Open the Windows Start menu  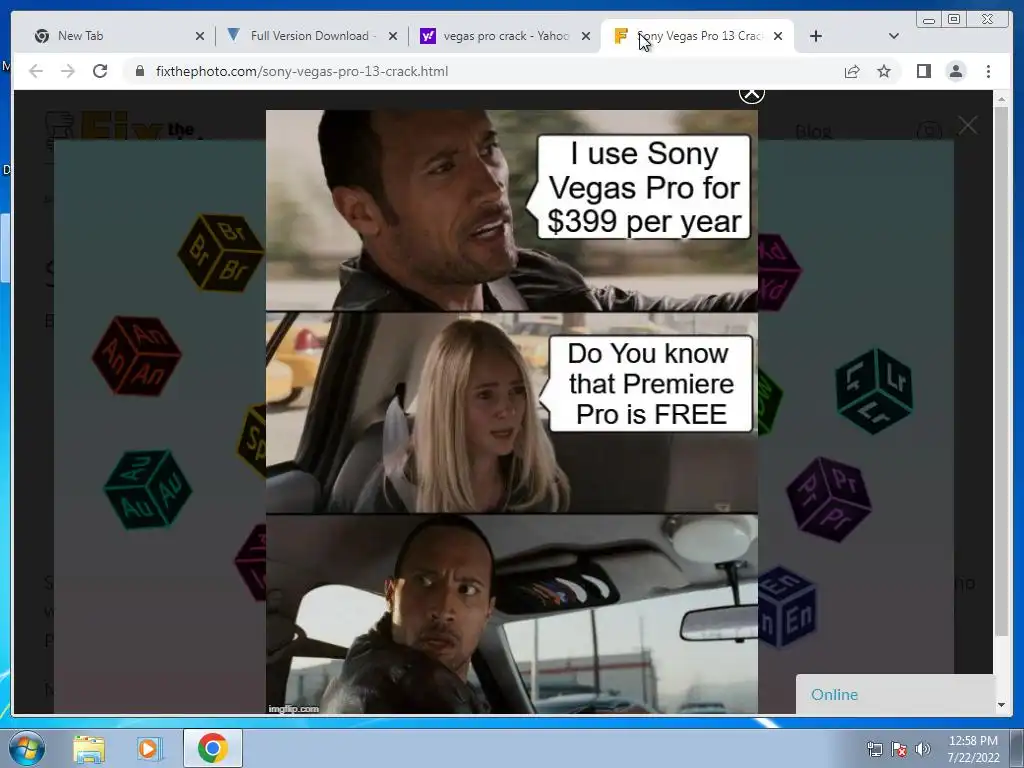(x=27, y=748)
